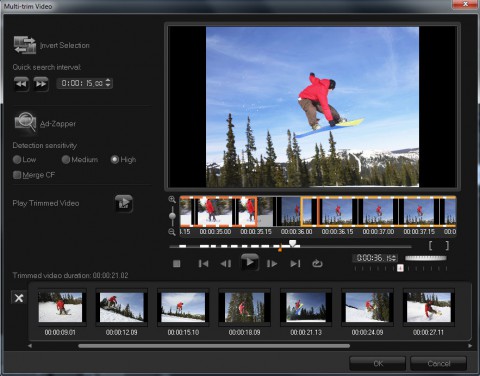Zoom in on the timeline strip
The height and width of the screenshot is (376, 480).
point(172,200)
